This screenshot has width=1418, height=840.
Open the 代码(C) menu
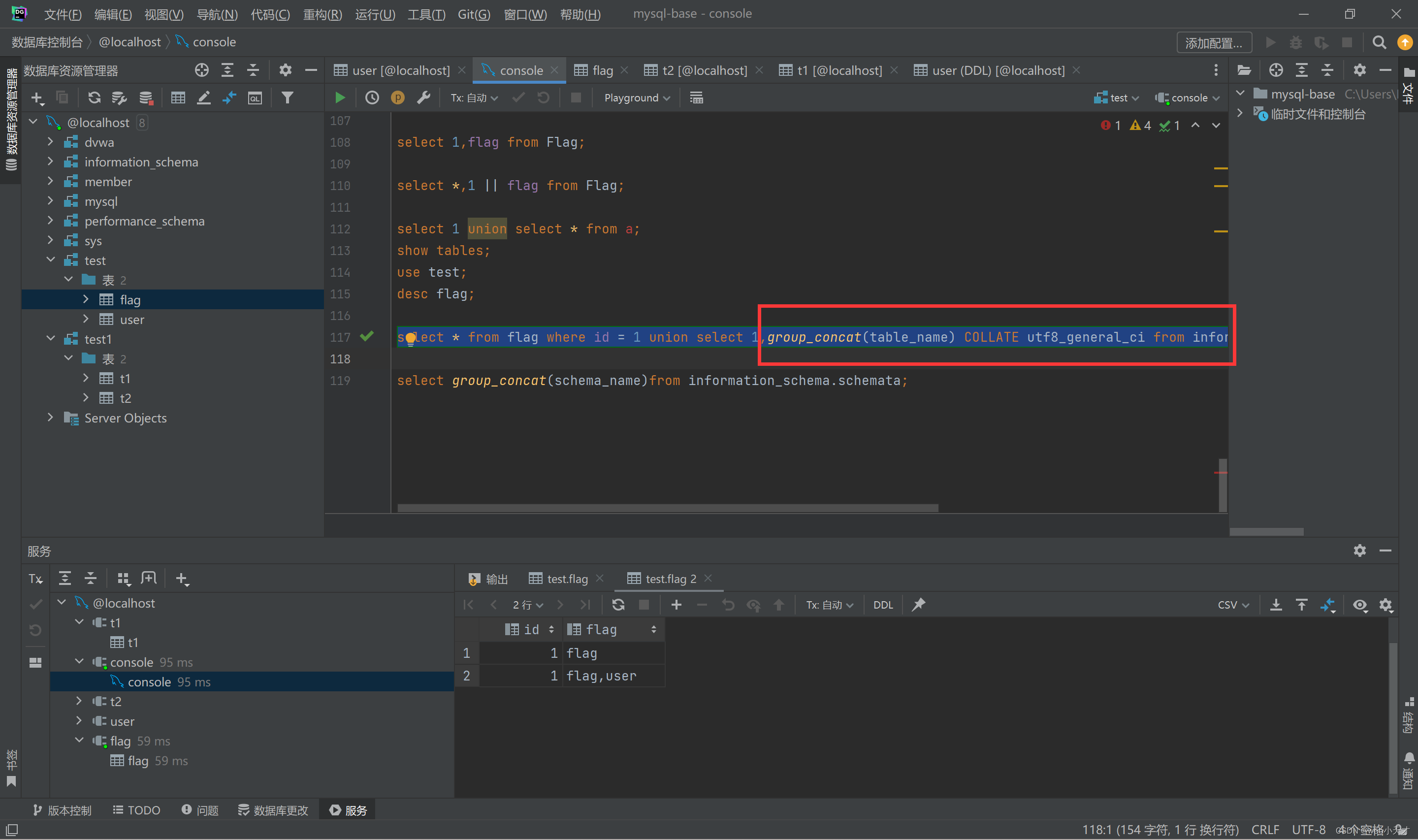tap(270, 14)
